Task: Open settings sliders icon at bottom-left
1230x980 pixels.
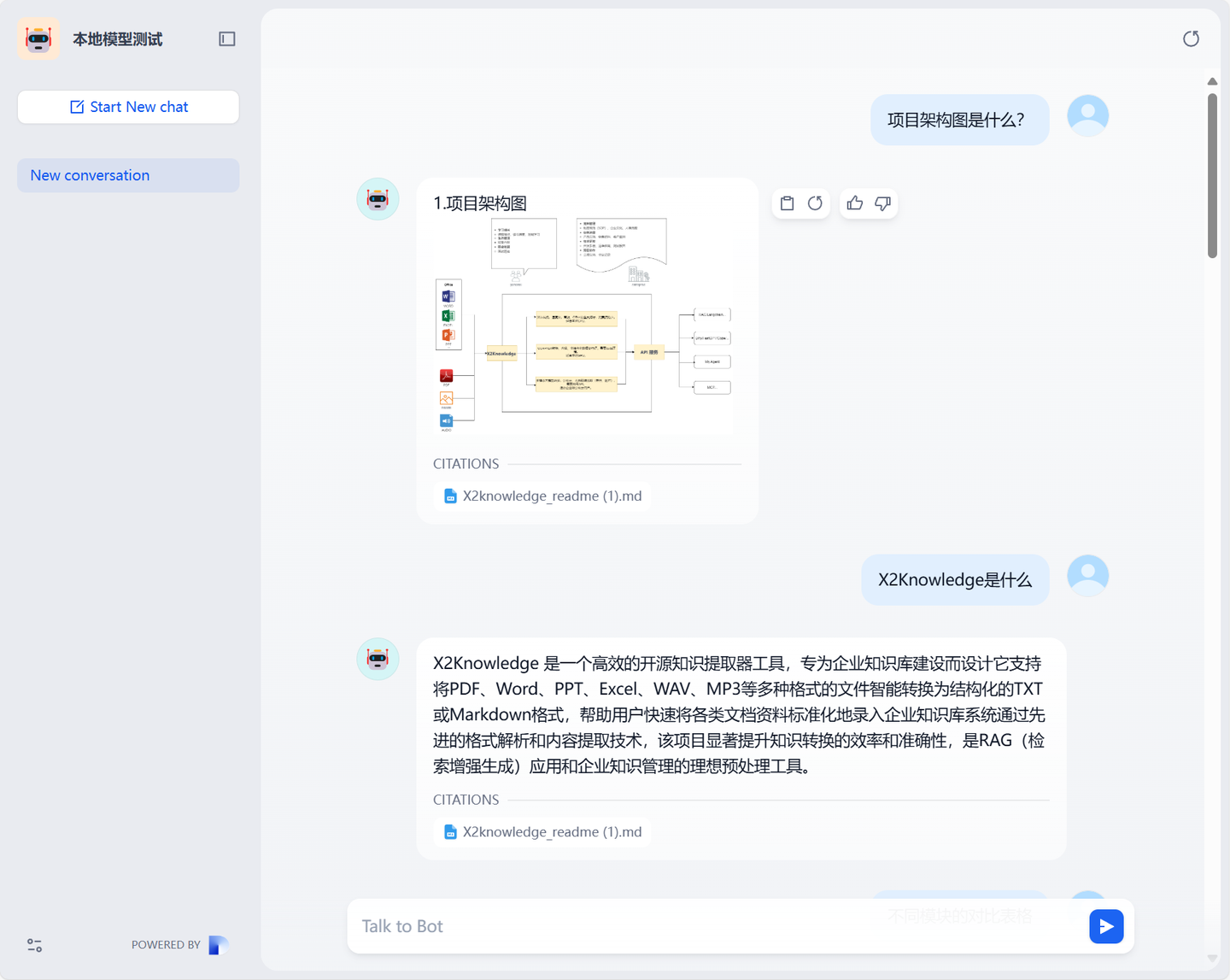Action: pos(34,945)
